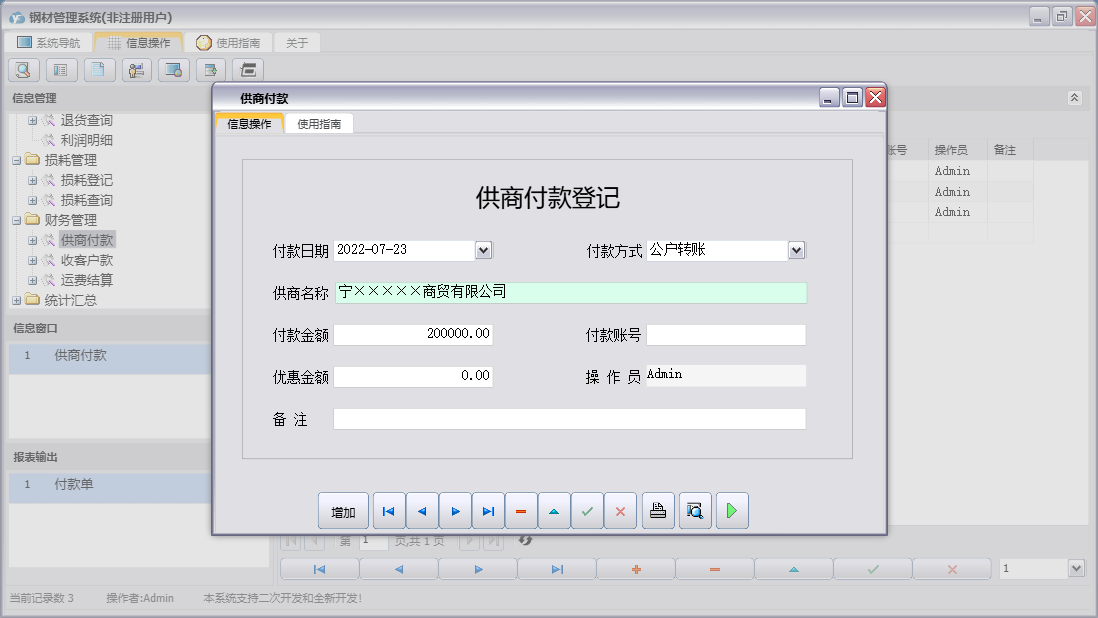Confirm with the green check icon
1098x618 pixels.
tap(587, 510)
